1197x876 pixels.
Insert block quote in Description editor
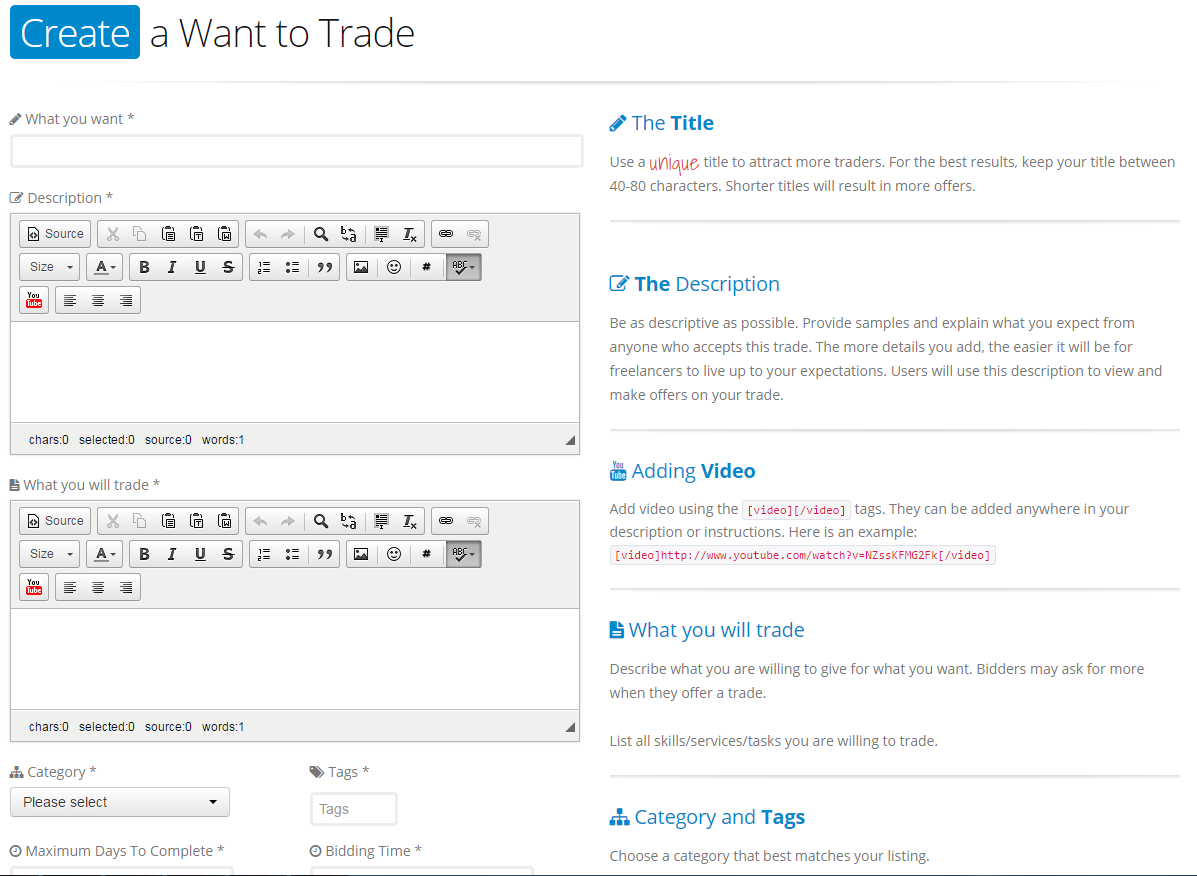324,267
